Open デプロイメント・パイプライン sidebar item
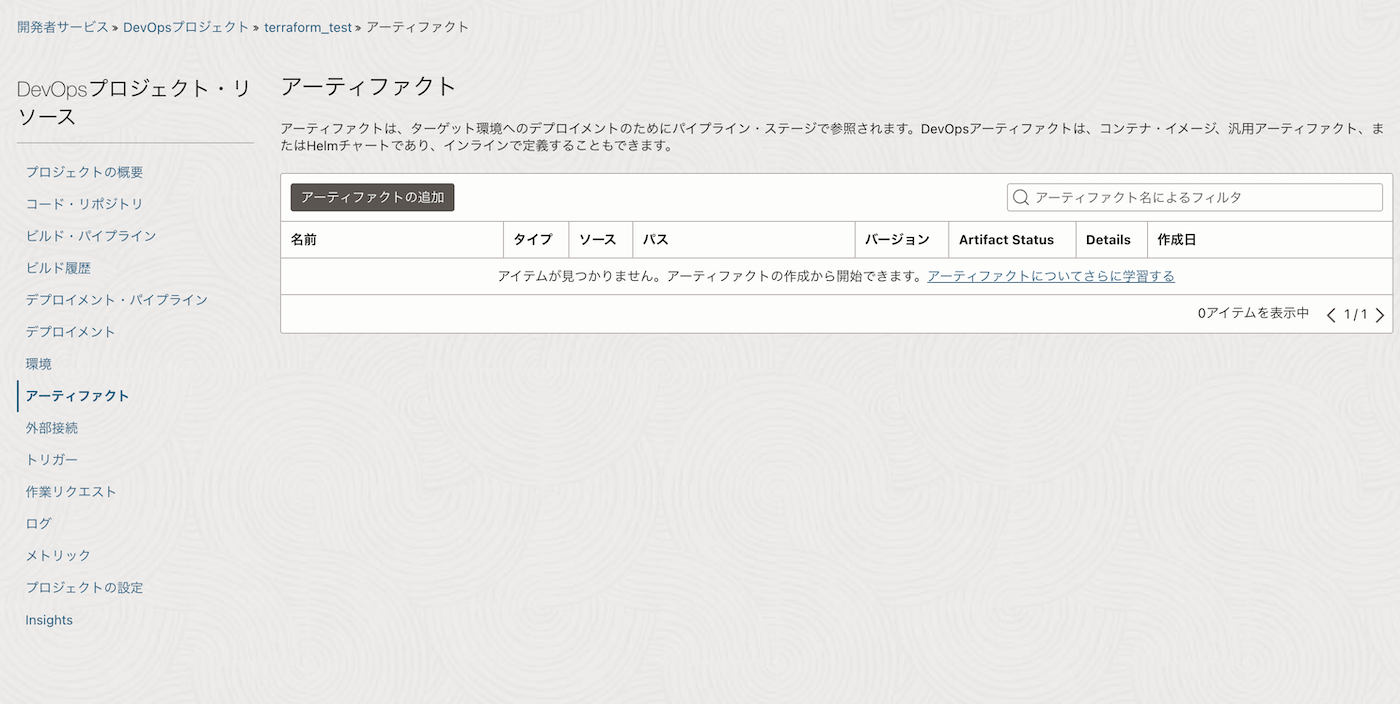This screenshot has height=704, width=1400. pyautogui.click(x=116, y=300)
